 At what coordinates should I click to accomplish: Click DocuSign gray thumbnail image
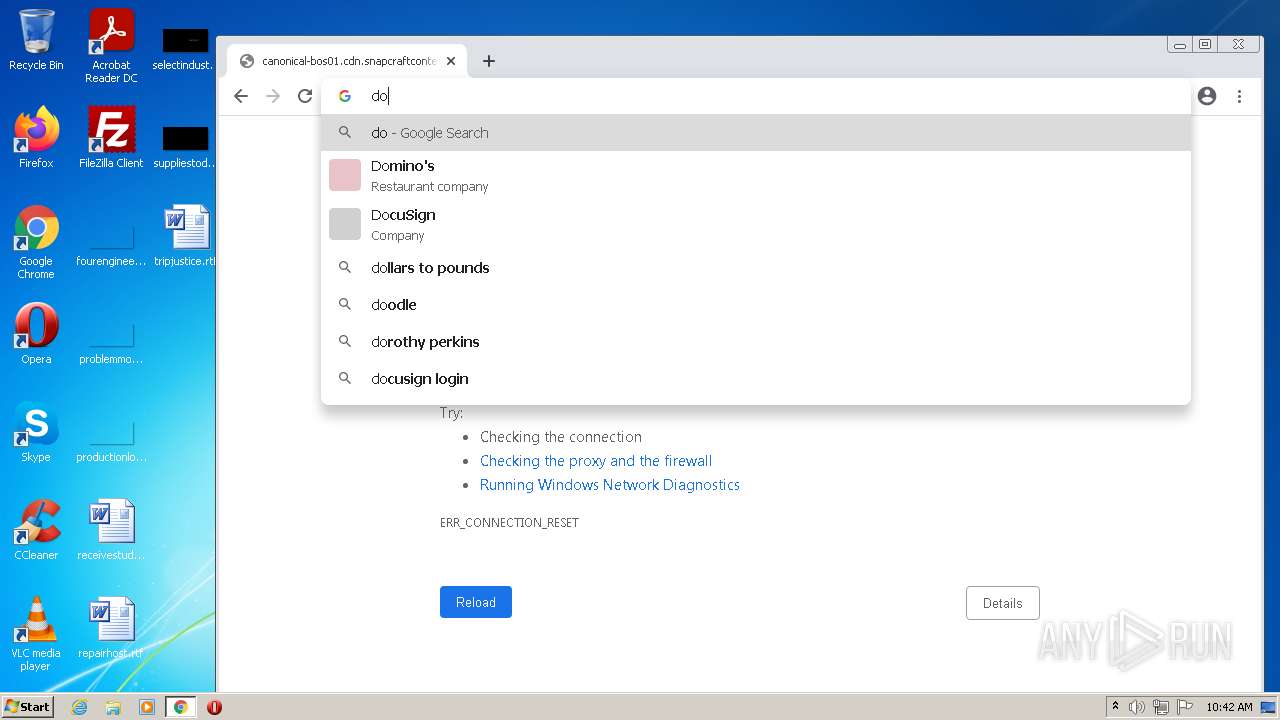(345, 224)
